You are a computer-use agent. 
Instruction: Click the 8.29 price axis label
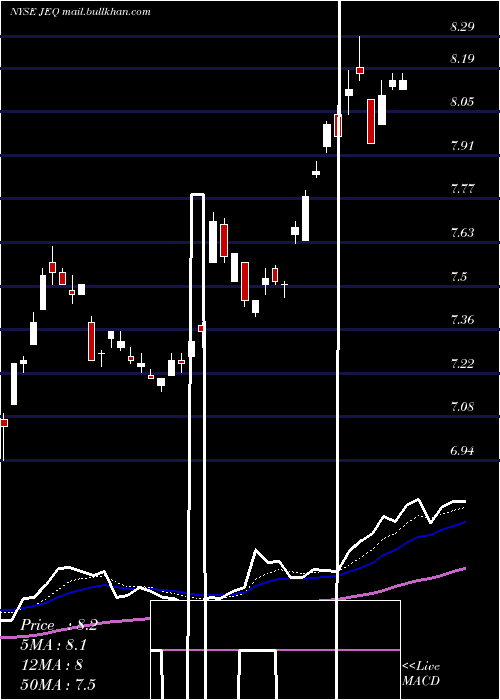[462, 27]
